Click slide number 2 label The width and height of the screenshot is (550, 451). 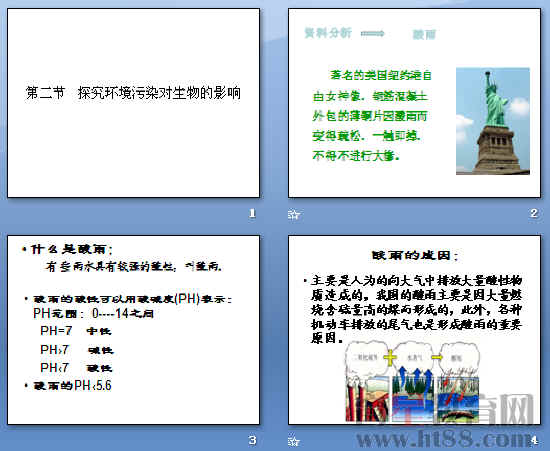pos(534,213)
